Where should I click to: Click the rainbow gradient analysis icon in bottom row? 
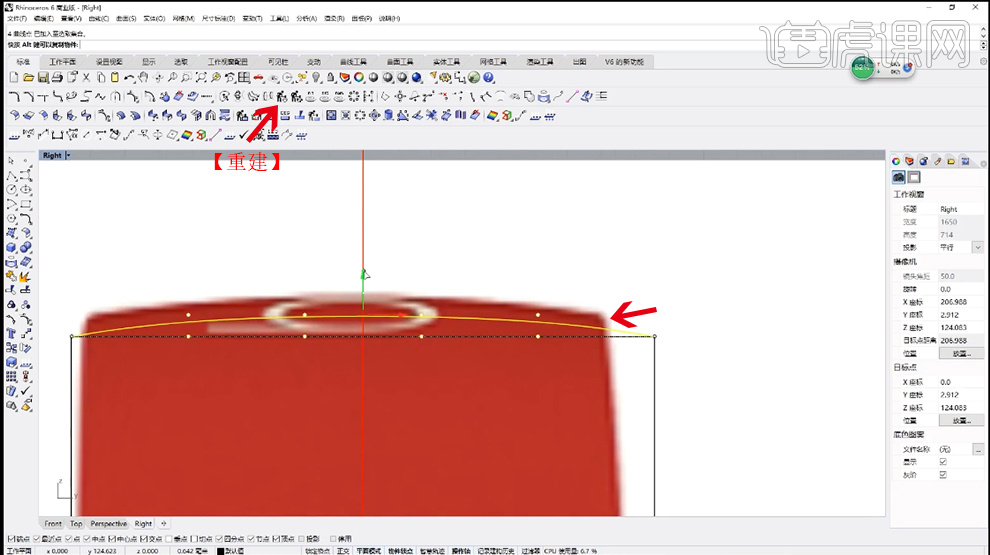coord(187,135)
